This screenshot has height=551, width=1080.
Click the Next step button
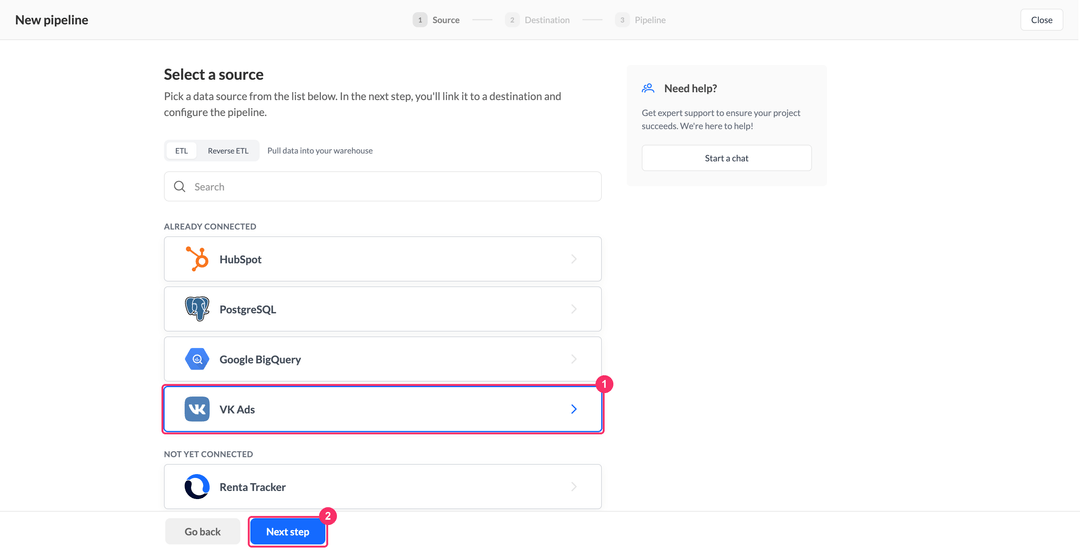coord(288,532)
